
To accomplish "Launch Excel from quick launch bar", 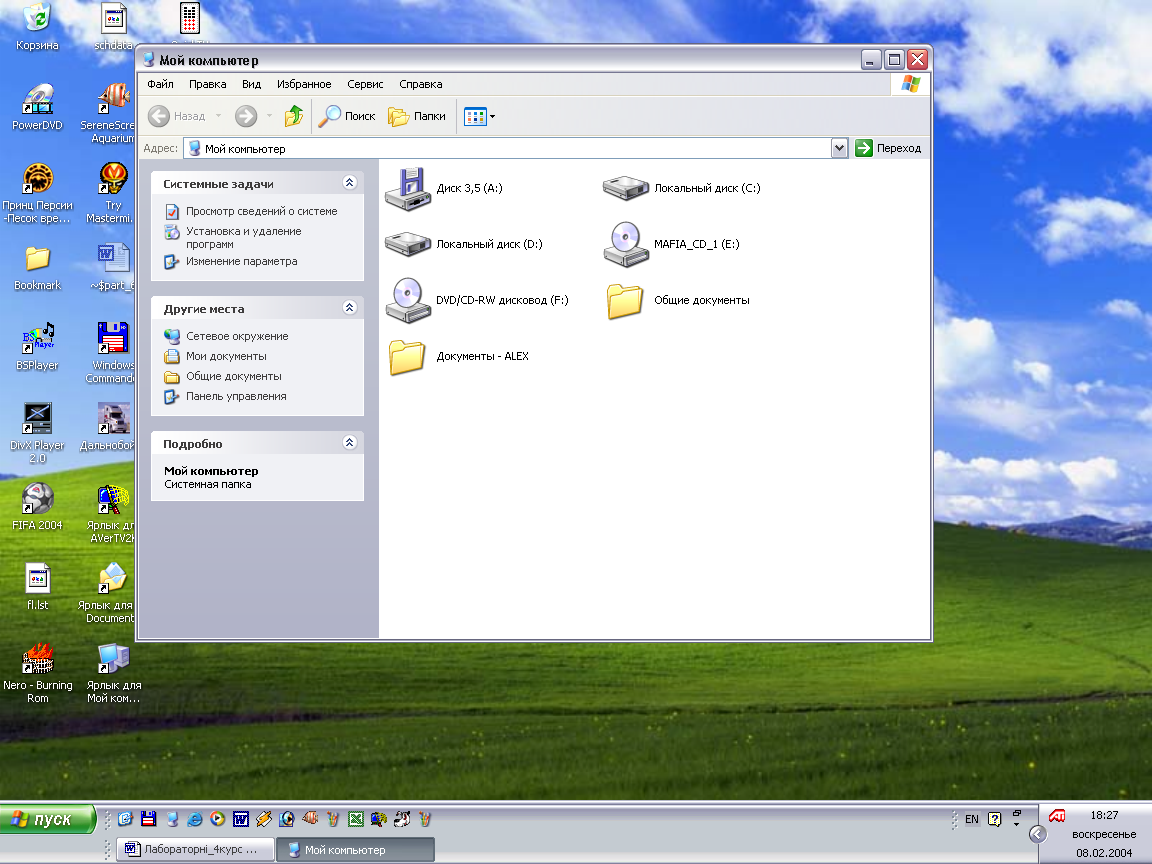I will (356, 818).
